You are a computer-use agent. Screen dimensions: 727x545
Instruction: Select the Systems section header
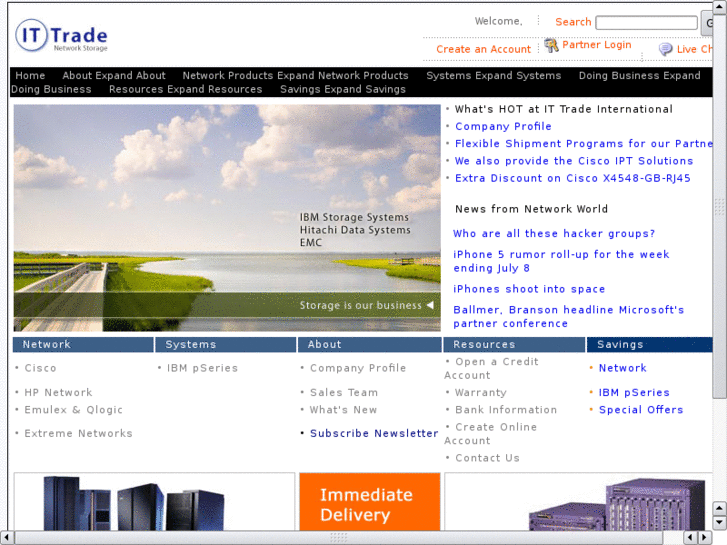[x=226, y=345]
